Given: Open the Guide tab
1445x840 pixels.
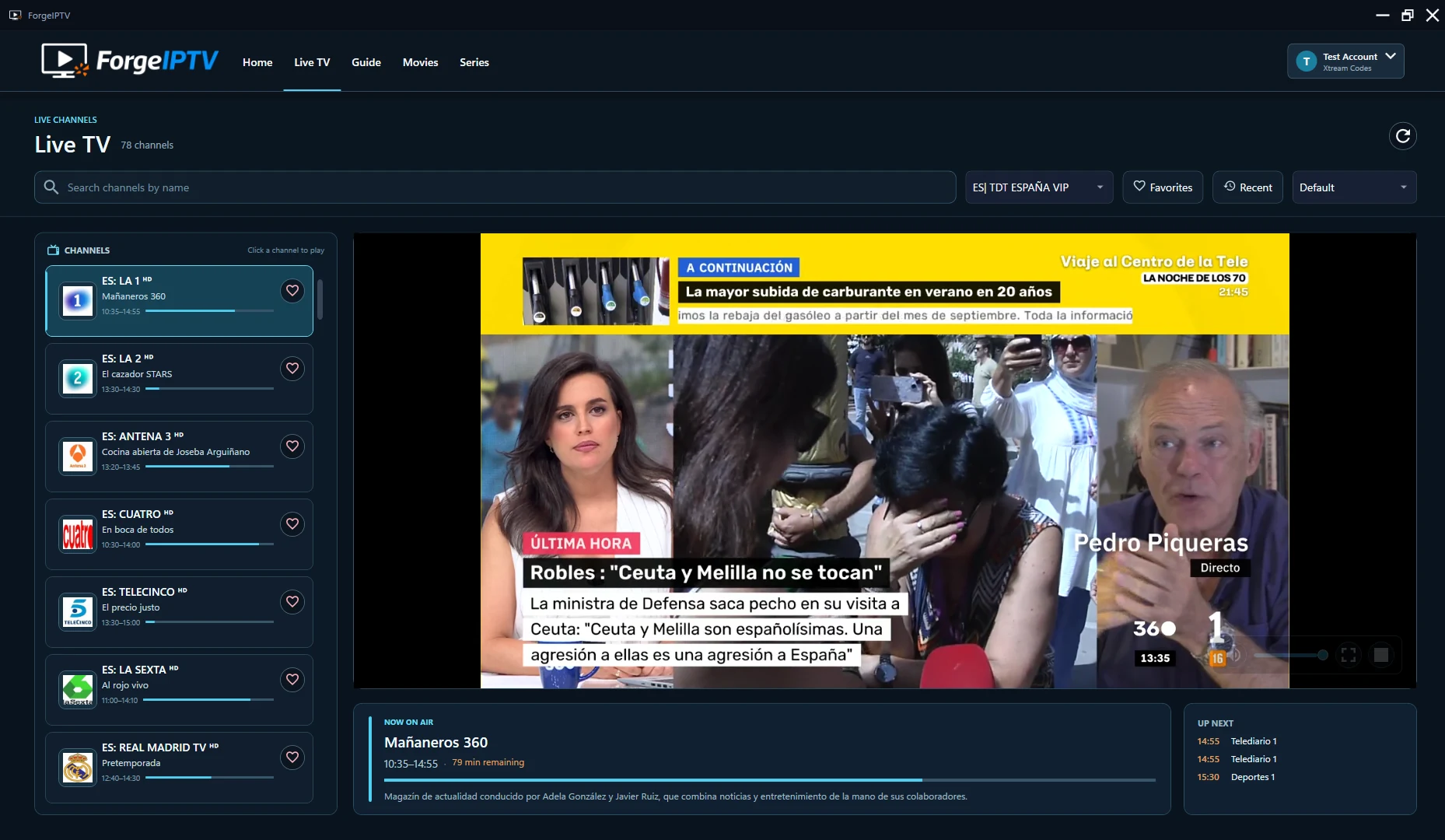Looking at the screenshot, I should click(x=366, y=62).
